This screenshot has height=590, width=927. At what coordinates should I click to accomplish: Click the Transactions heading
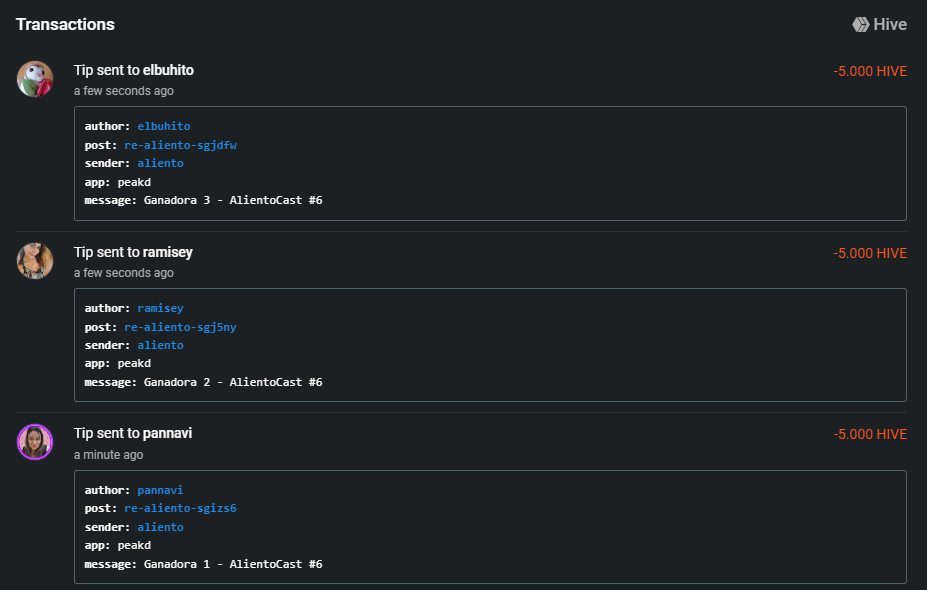coord(65,24)
